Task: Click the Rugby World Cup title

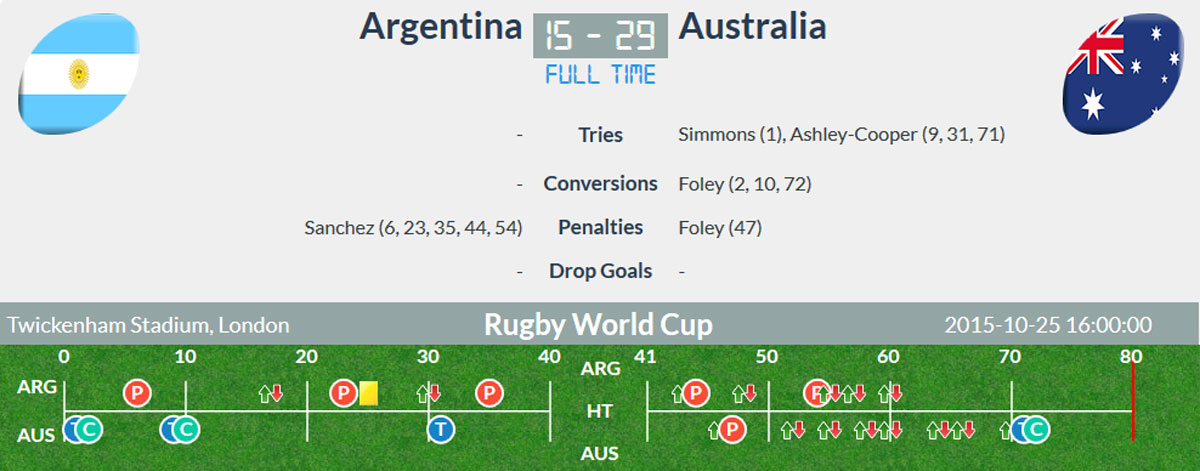Action: [598, 325]
